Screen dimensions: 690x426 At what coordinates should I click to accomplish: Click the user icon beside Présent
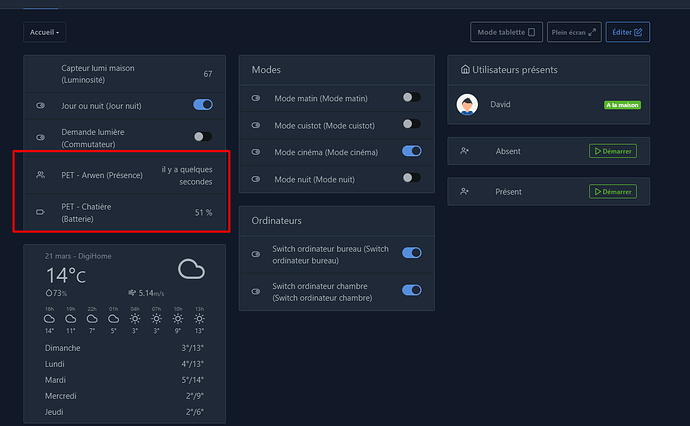(465, 191)
